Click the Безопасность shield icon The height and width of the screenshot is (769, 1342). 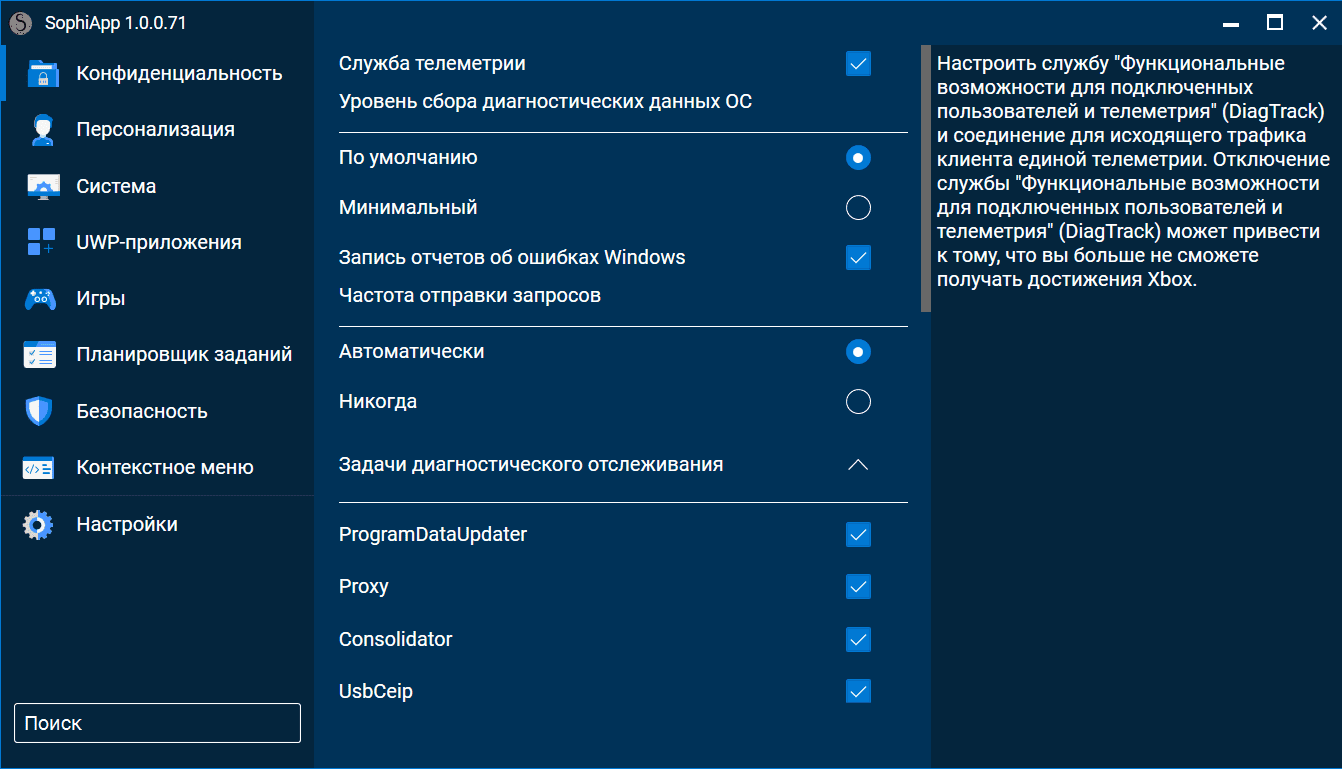[39, 411]
